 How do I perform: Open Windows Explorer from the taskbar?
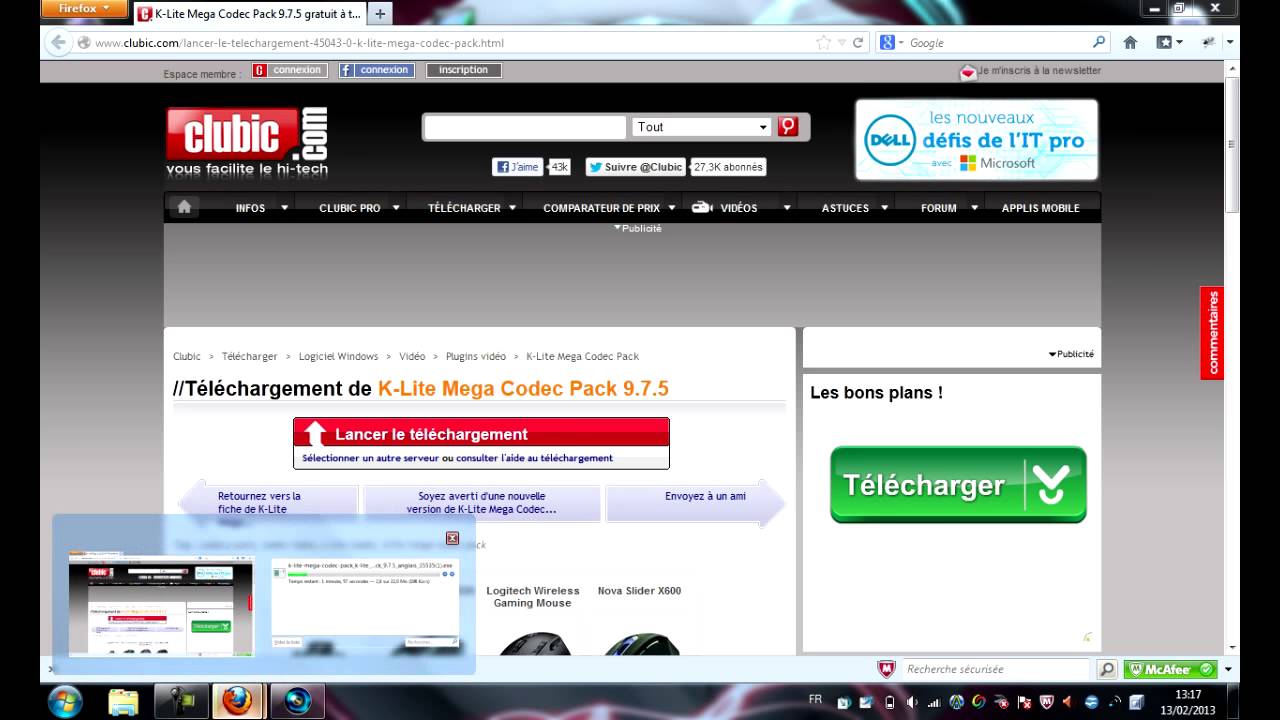click(x=123, y=701)
